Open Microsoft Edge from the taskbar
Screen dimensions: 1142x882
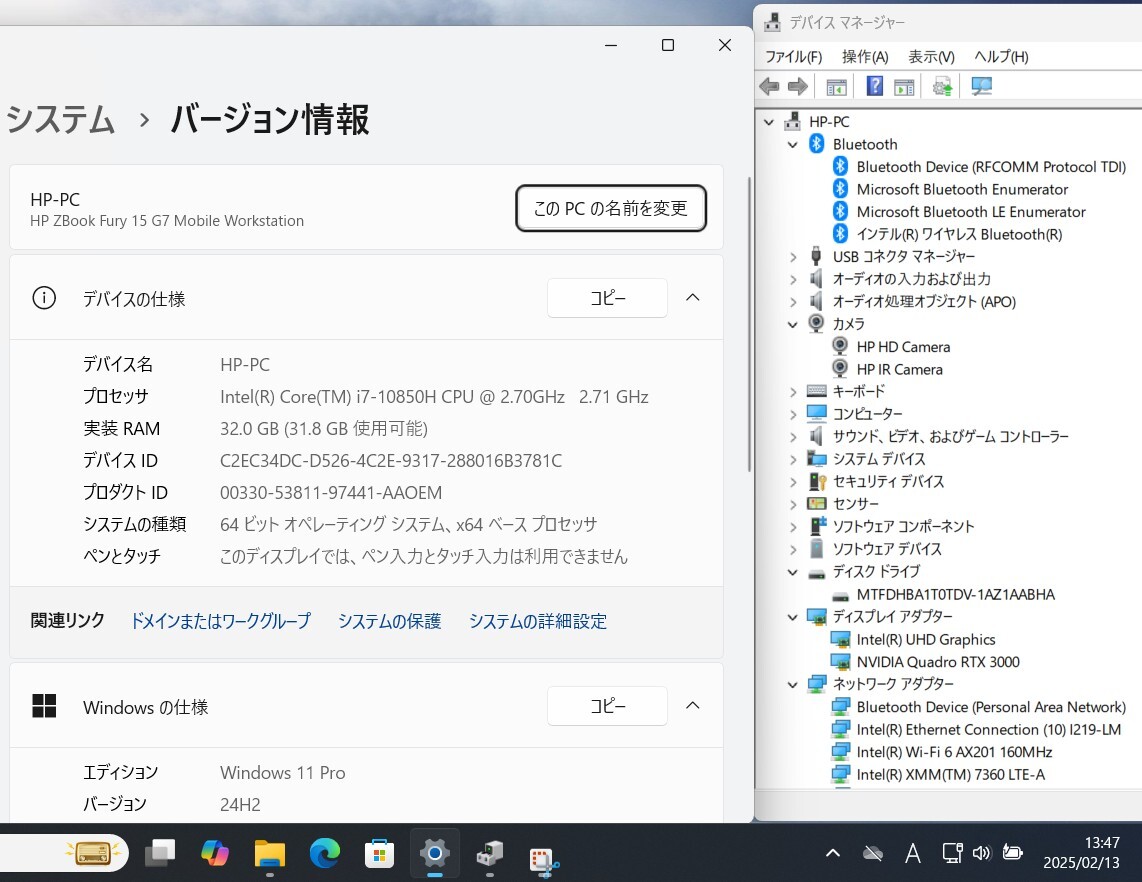324,853
